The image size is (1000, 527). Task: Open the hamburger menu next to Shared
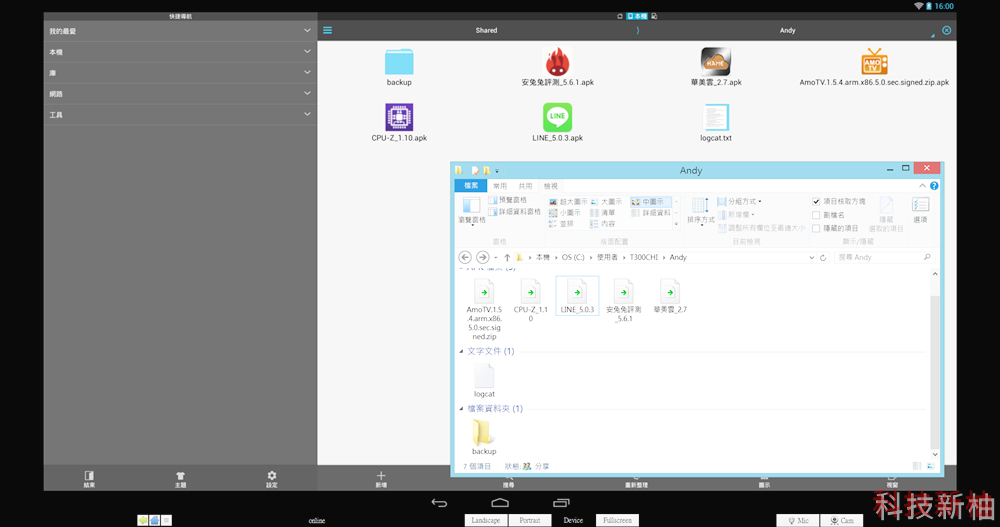pyautogui.click(x=327, y=30)
